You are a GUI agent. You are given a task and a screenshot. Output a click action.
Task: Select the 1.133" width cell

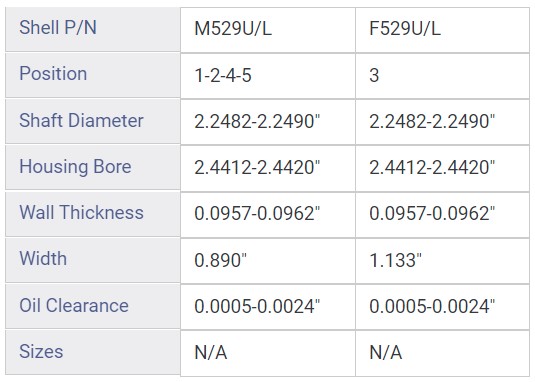[442, 261]
